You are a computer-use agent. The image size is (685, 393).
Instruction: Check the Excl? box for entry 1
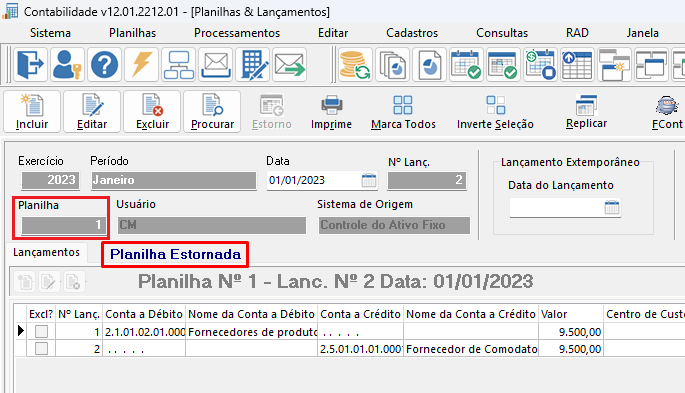[42, 332]
